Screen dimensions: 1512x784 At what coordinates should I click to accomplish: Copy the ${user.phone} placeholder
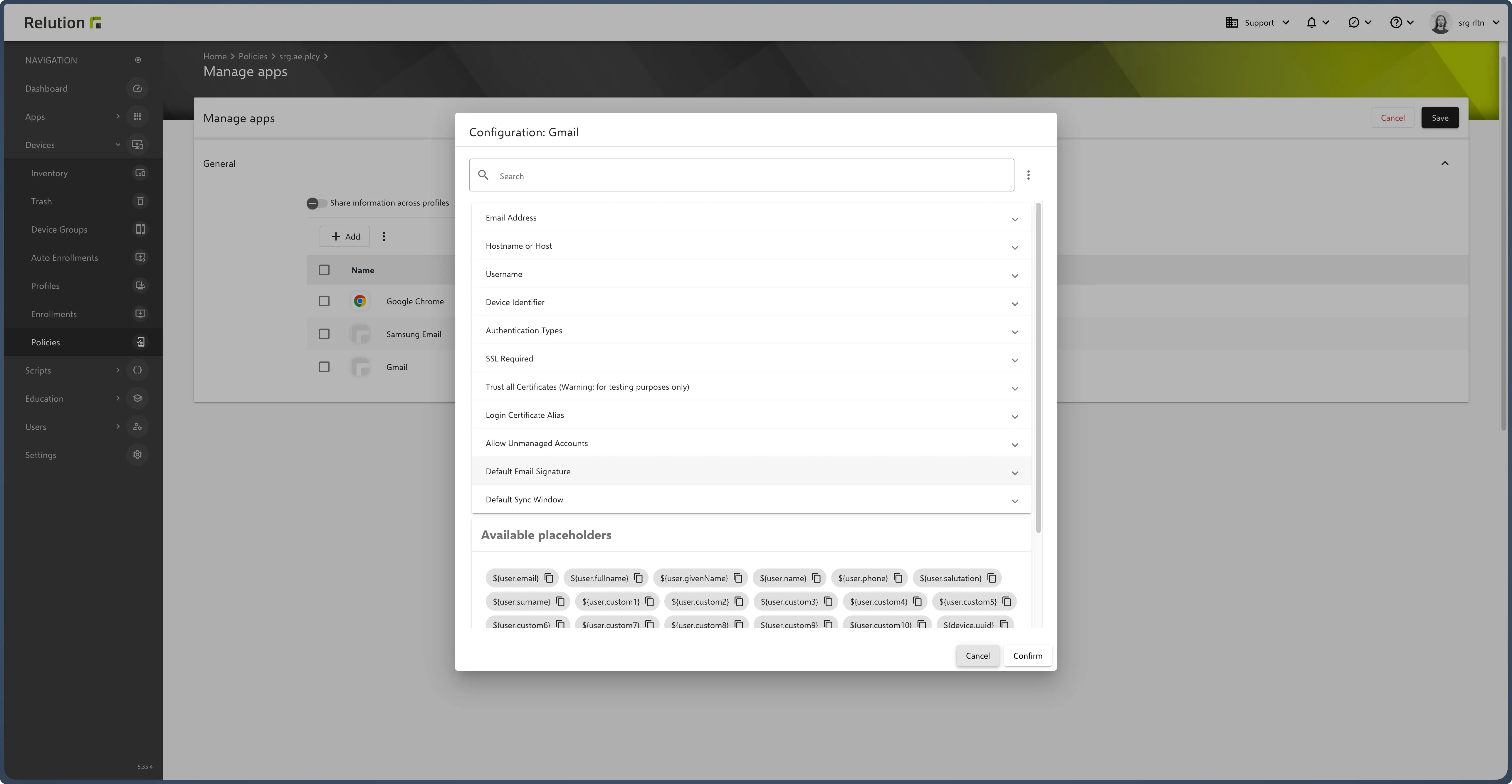898,578
